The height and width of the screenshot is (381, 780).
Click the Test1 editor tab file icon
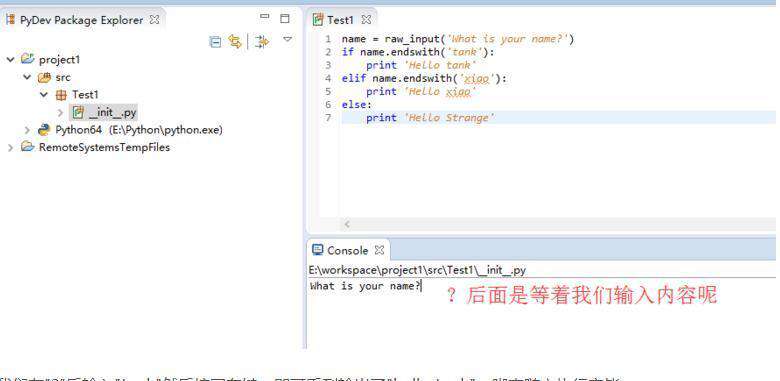tap(317, 20)
